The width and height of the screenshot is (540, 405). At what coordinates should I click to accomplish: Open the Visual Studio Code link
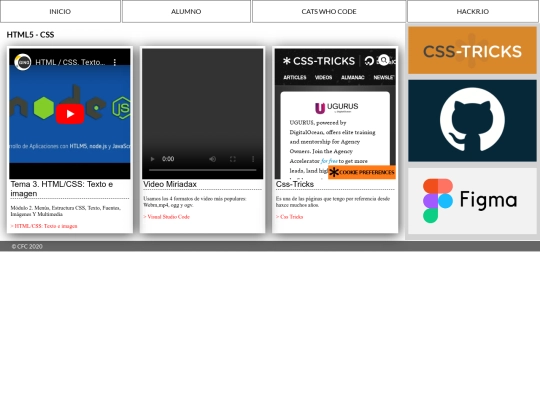click(167, 217)
